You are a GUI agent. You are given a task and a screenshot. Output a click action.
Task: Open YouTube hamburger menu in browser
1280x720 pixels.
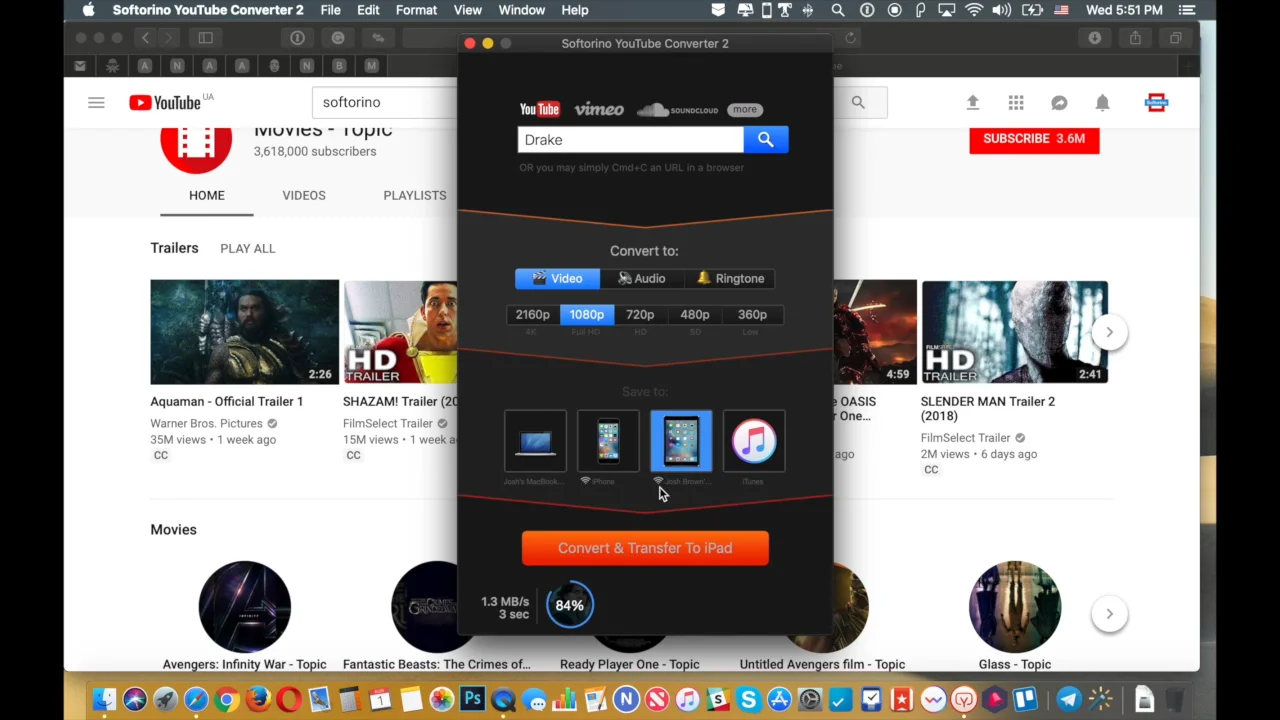(96, 102)
